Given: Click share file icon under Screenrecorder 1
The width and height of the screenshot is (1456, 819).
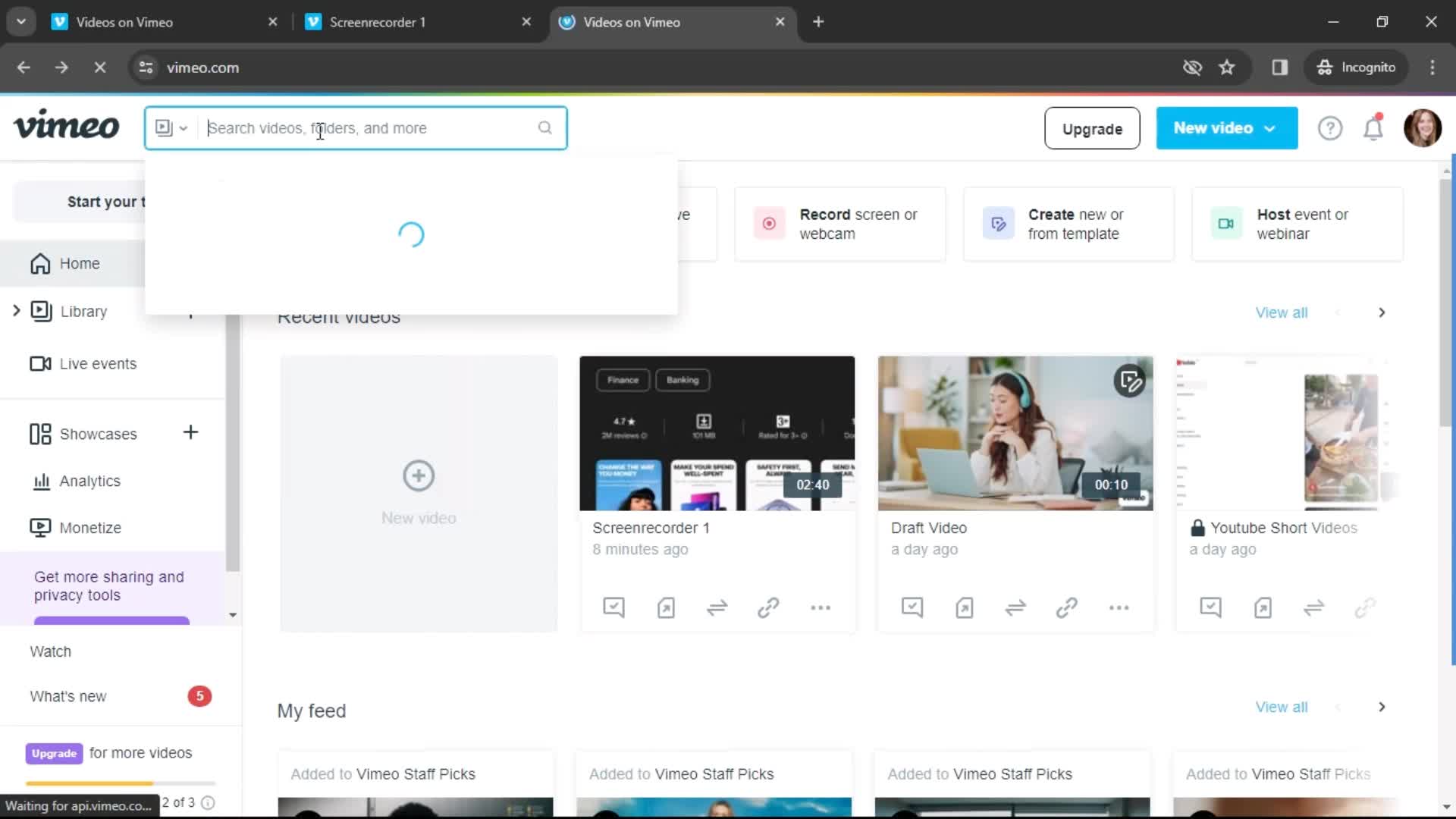Looking at the screenshot, I should pyautogui.click(x=666, y=607).
